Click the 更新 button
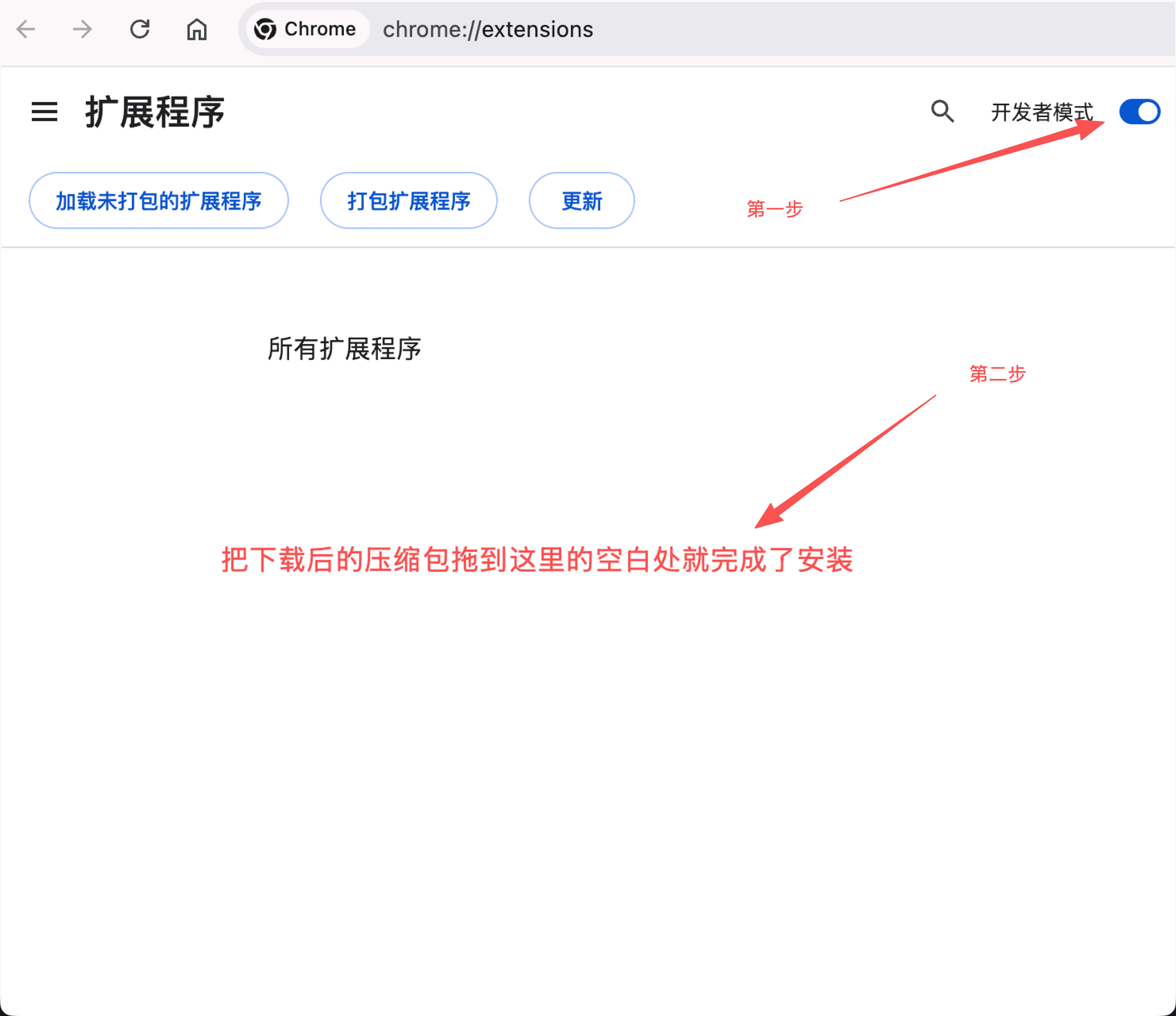 pyautogui.click(x=581, y=201)
